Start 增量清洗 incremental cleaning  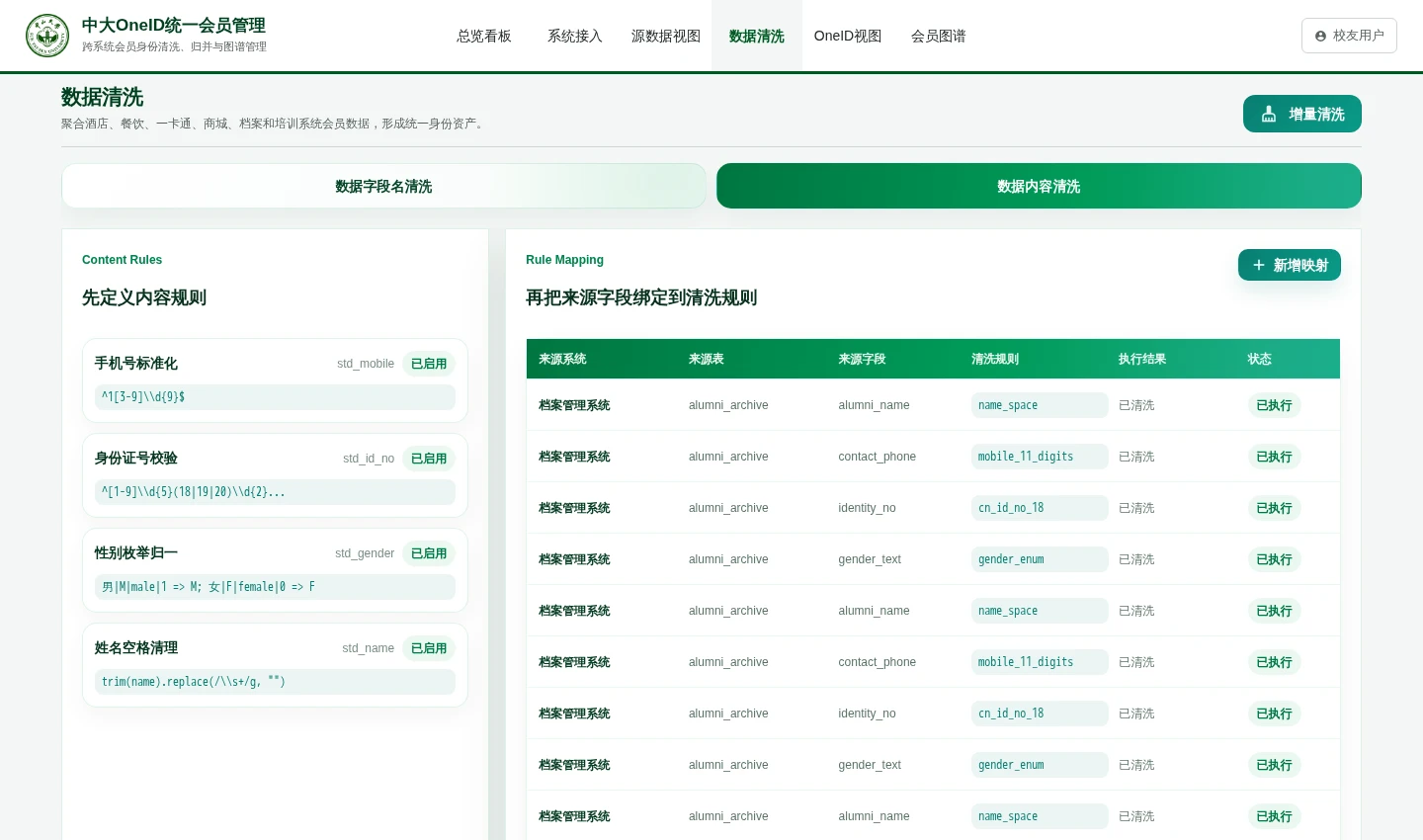tap(1302, 114)
